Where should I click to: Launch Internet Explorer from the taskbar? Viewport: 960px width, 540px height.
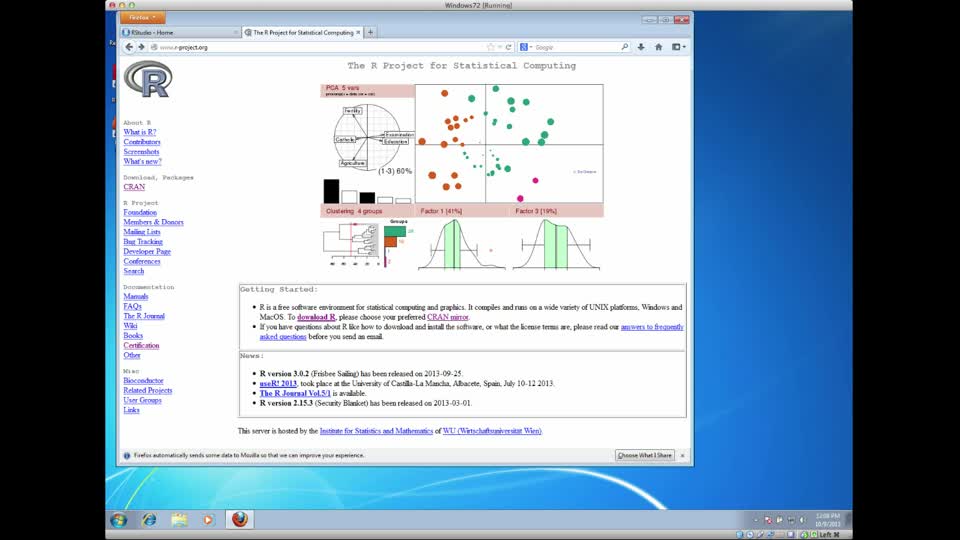click(149, 520)
